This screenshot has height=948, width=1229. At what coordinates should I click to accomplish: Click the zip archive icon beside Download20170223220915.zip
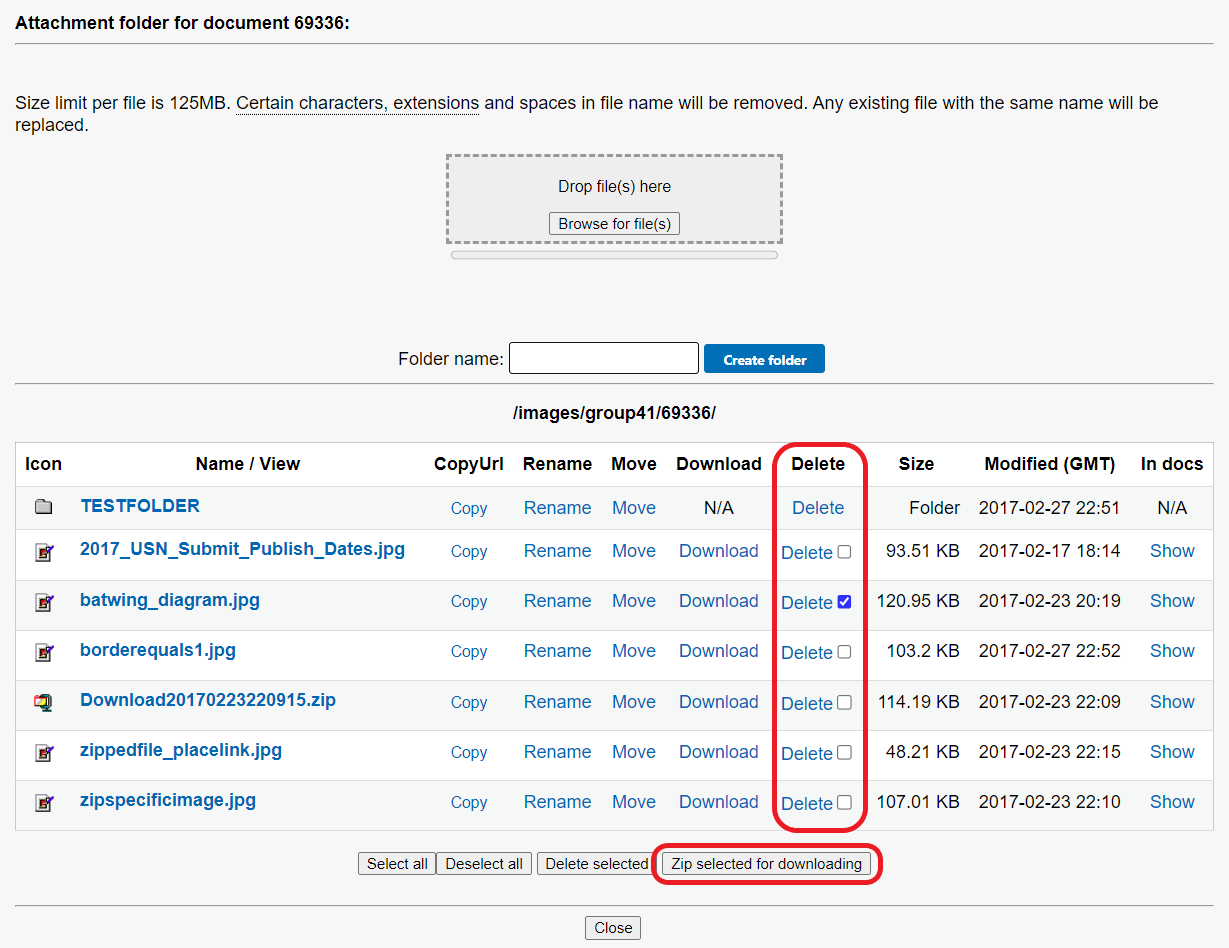pos(43,703)
